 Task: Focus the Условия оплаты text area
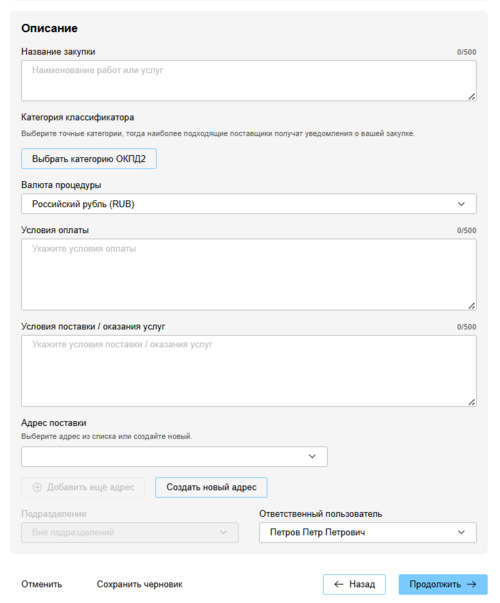(249, 275)
